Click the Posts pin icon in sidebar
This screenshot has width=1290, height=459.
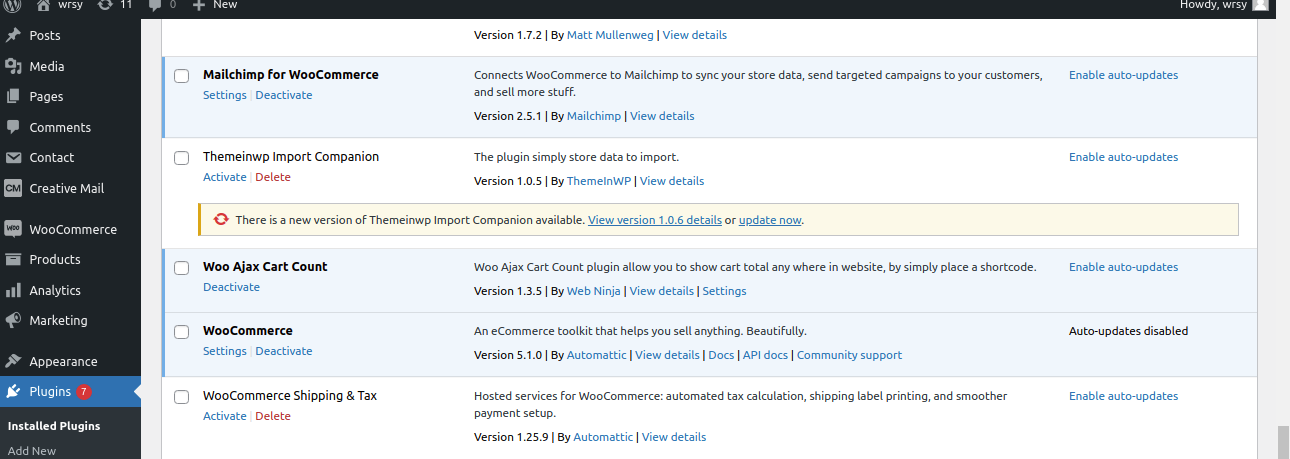pos(13,35)
